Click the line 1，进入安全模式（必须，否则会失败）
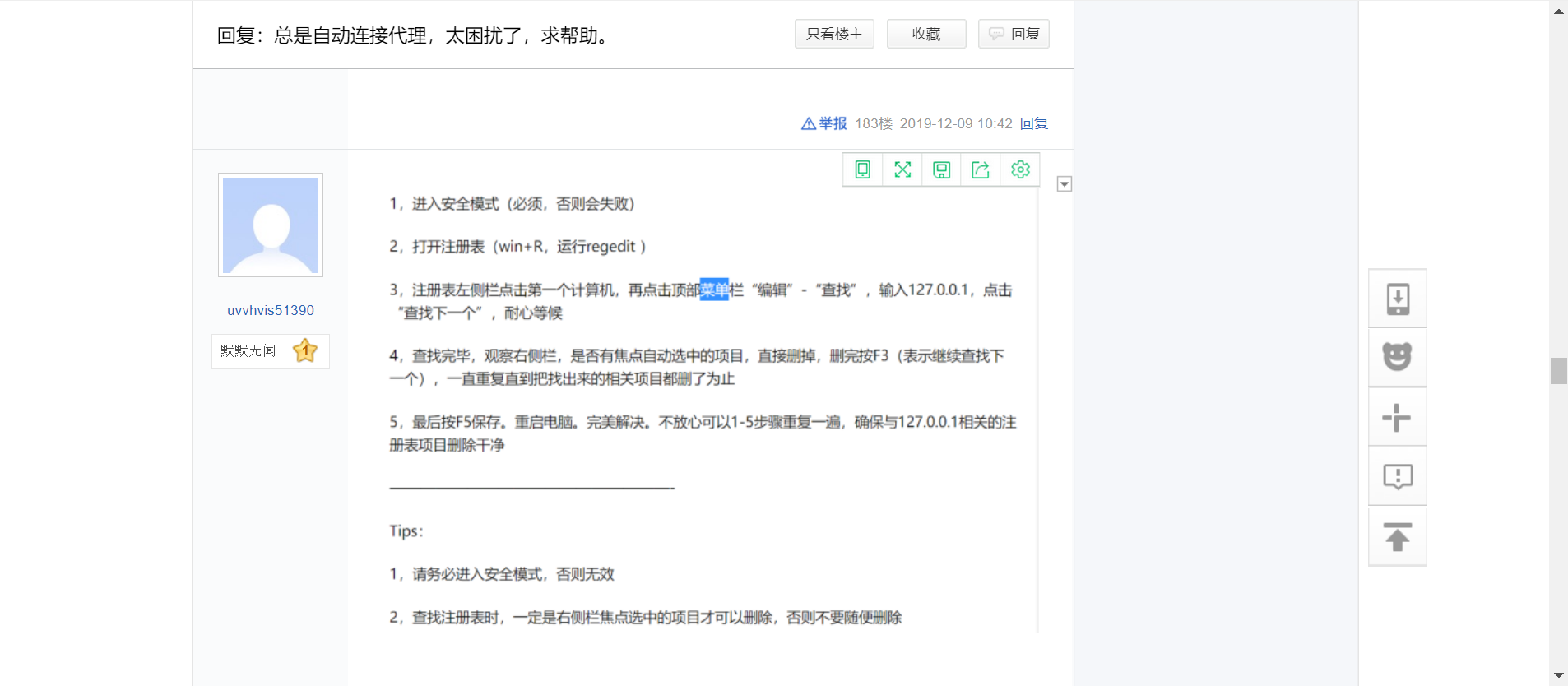Screen dimensions: 1568x686 point(513,204)
